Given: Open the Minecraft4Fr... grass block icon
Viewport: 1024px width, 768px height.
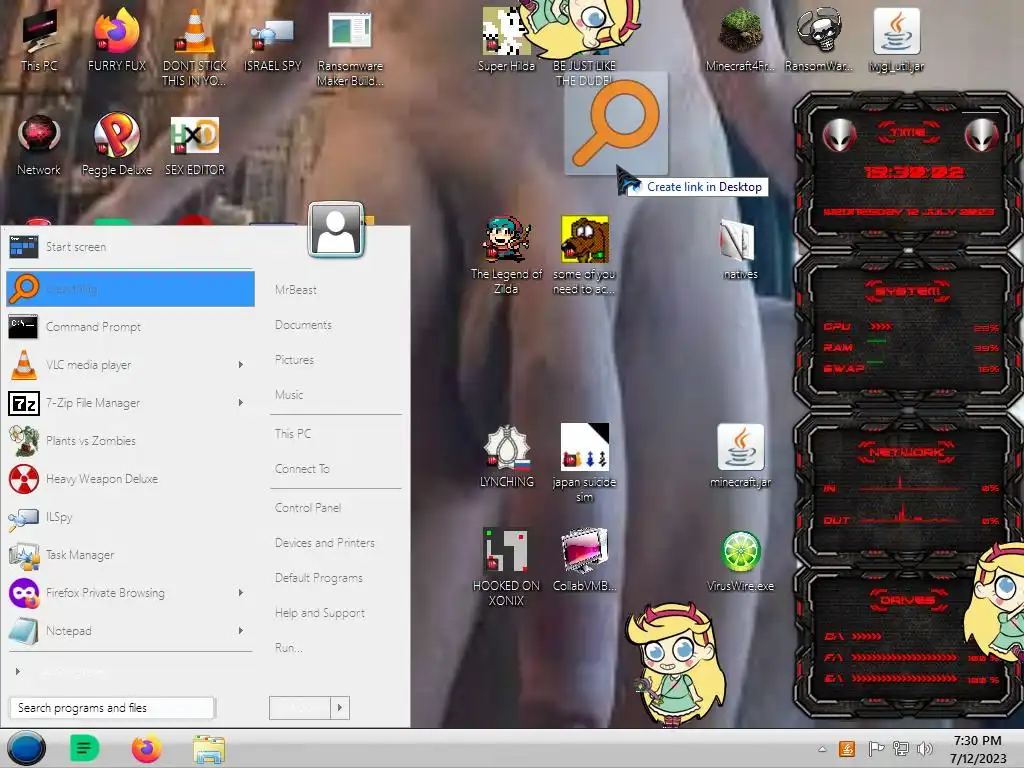Looking at the screenshot, I should 740,39.
